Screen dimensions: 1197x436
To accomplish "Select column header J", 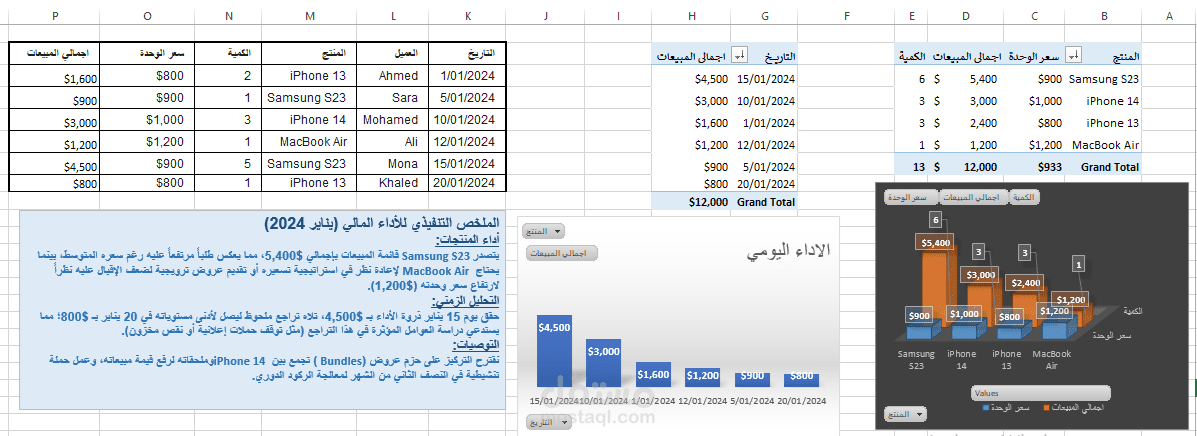I will click(546, 15).
